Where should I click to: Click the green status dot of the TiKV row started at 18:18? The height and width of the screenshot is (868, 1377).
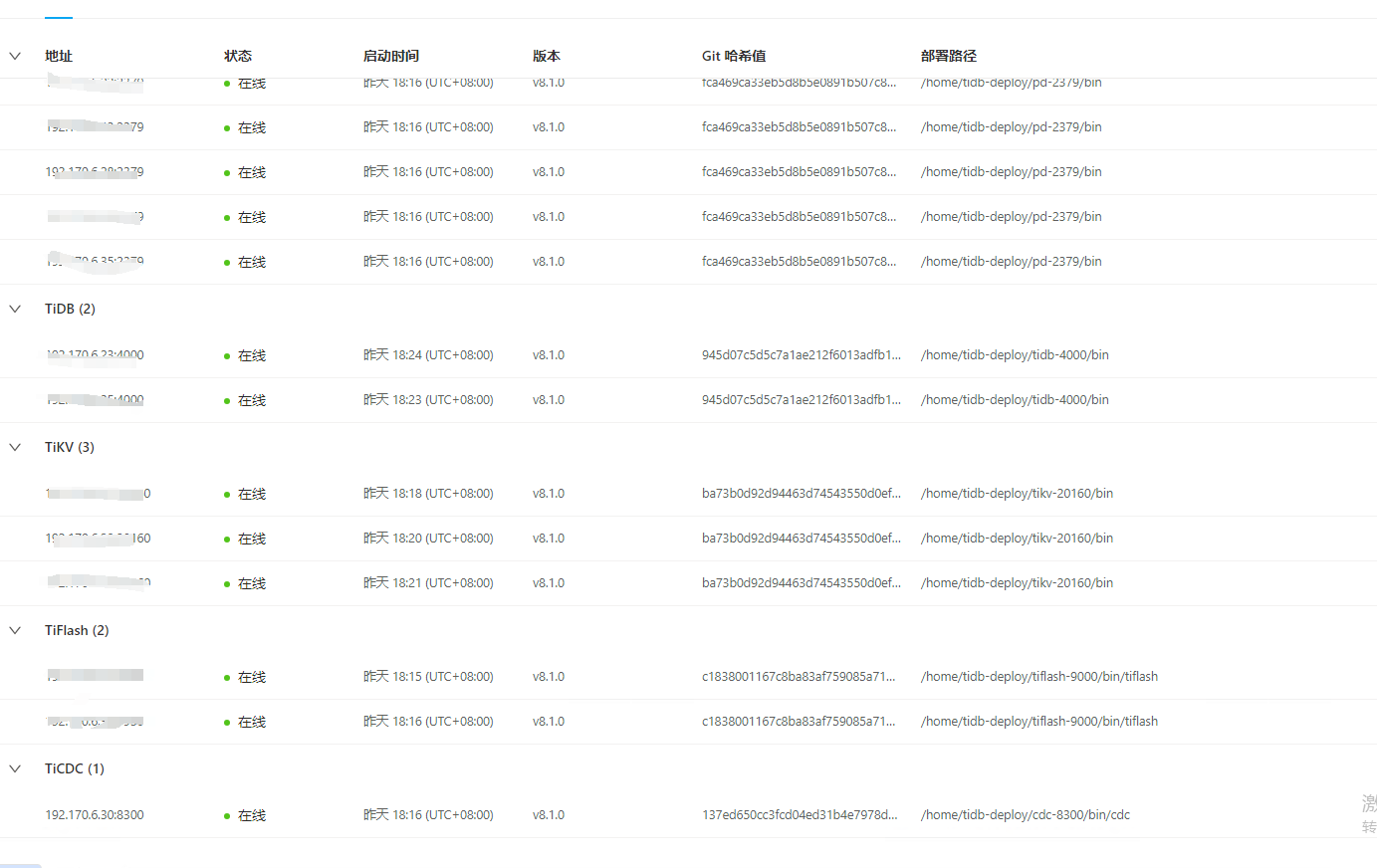tap(227, 495)
